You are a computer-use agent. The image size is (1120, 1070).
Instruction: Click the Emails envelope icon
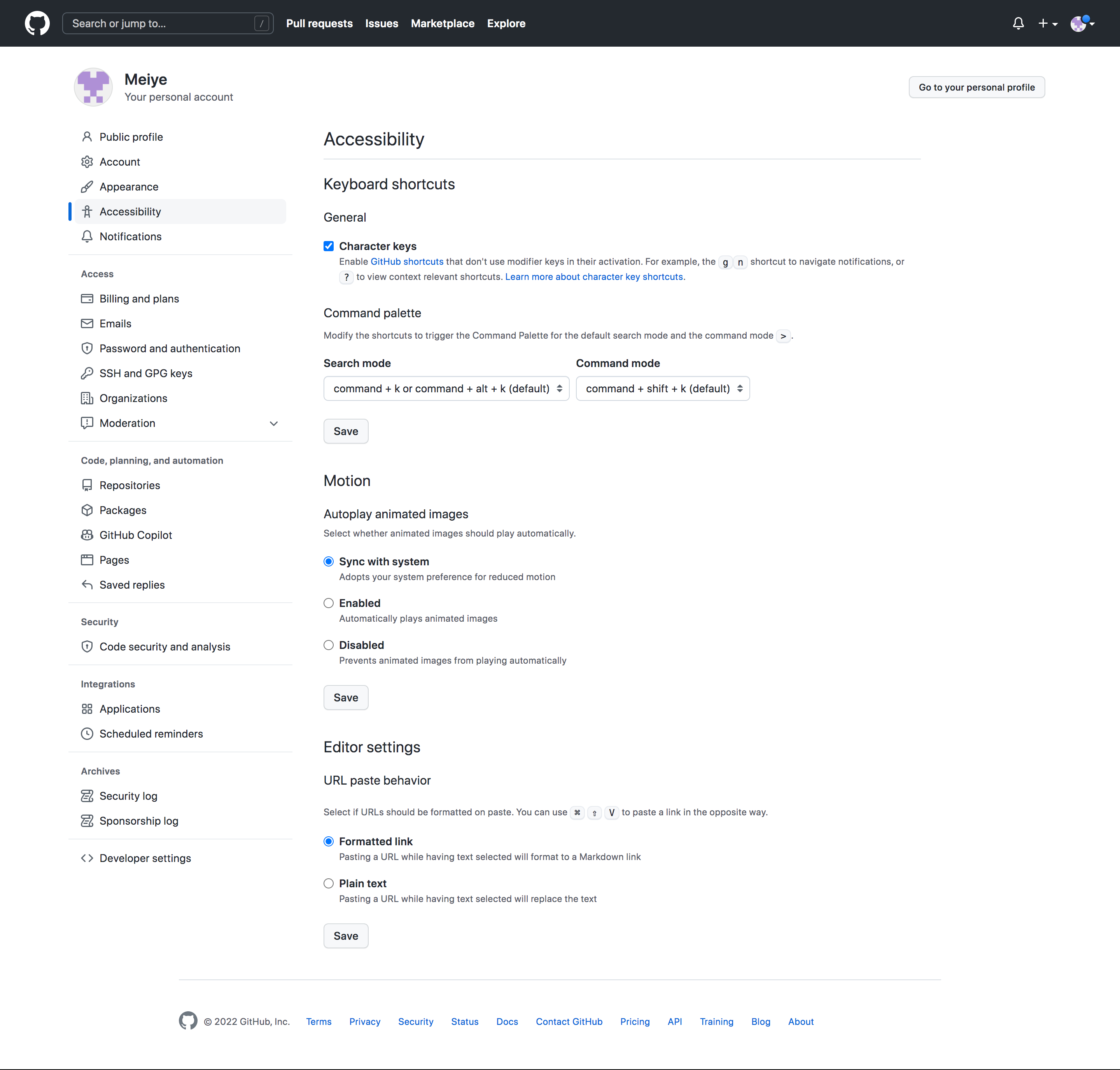[87, 323]
